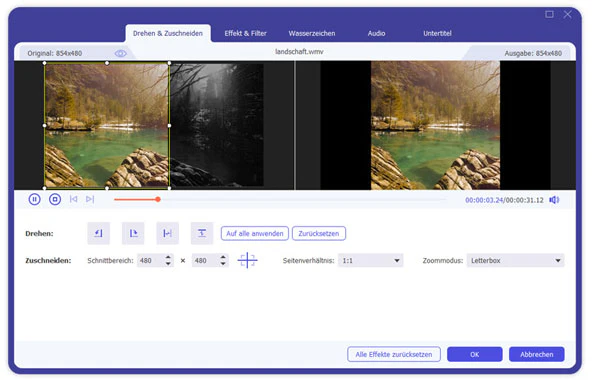Stop the video playback
Image resolution: width=600 pixels, height=380 pixels.
(x=55, y=199)
